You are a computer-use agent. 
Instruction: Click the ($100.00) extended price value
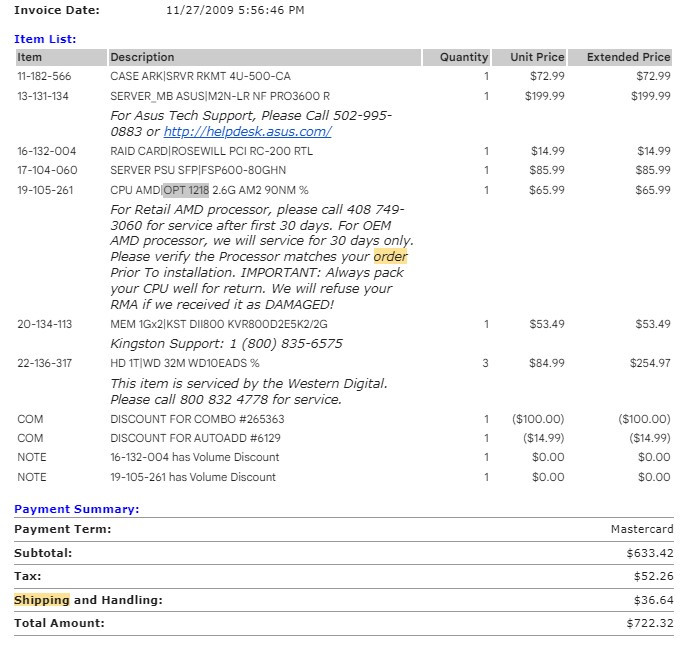644,419
